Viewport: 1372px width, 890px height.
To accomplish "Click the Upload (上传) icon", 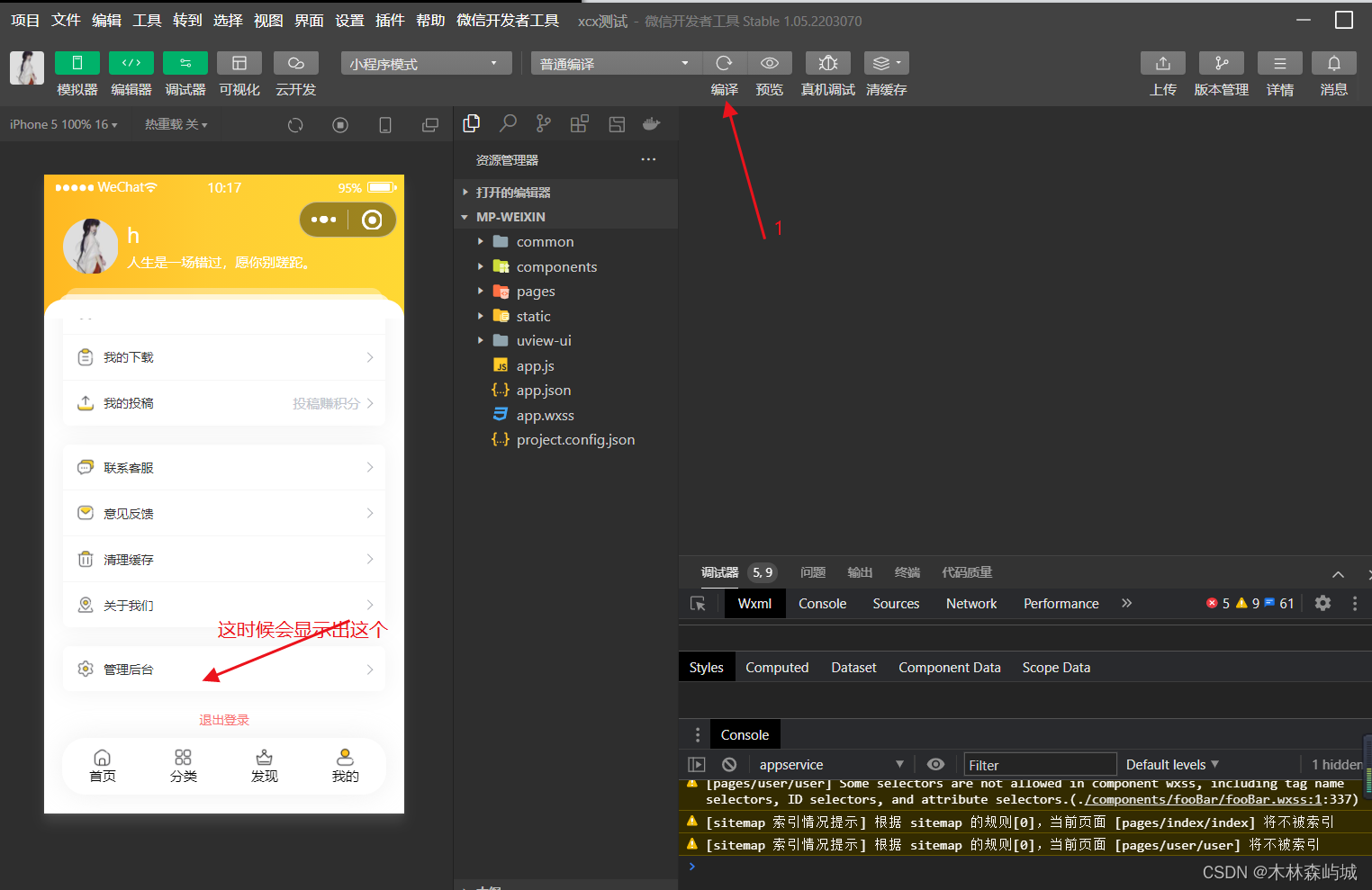I will (x=1163, y=63).
